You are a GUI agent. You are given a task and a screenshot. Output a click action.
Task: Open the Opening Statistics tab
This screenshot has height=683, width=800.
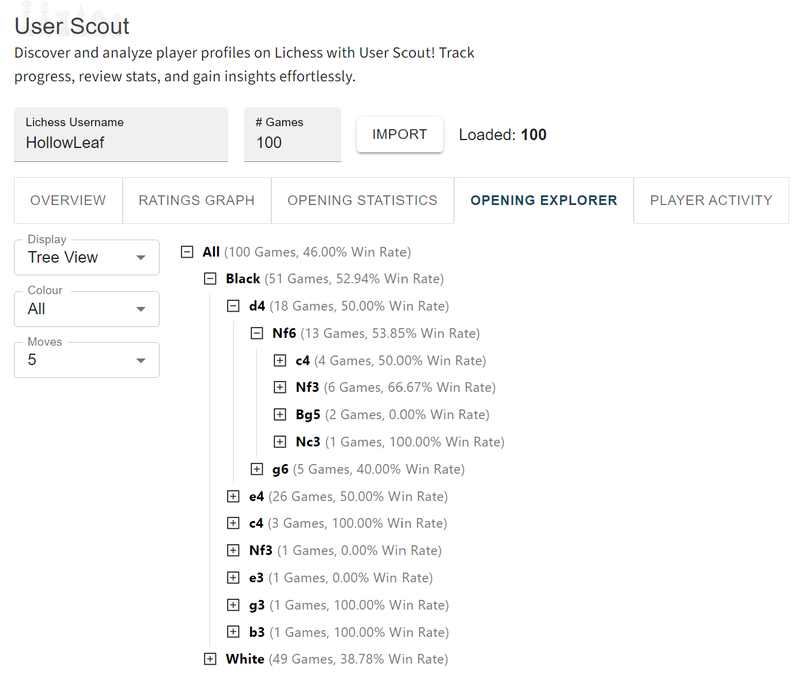pos(362,200)
